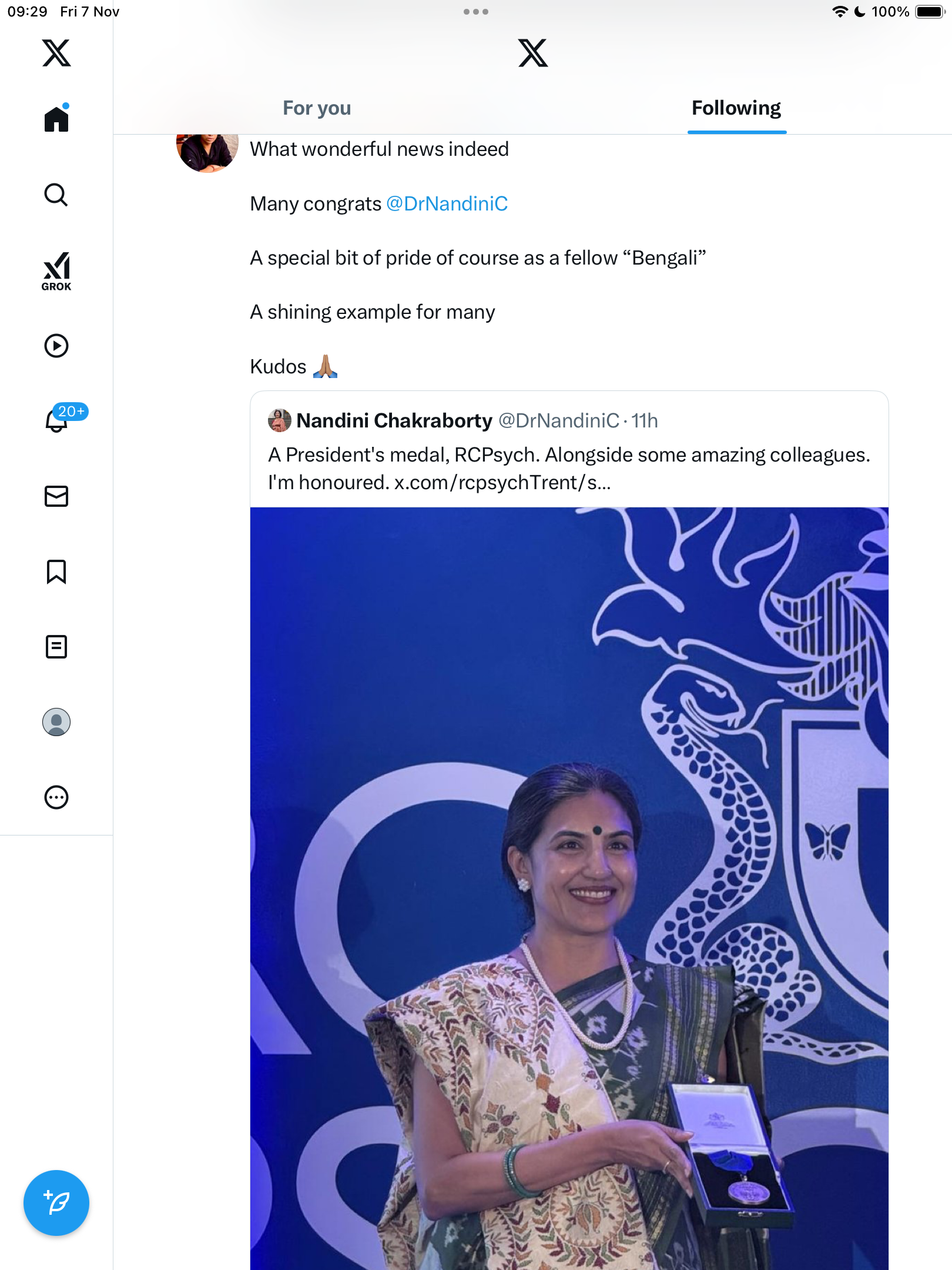Switch to the For you tab
This screenshot has height=1270, width=952.
pyautogui.click(x=317, y=108)
